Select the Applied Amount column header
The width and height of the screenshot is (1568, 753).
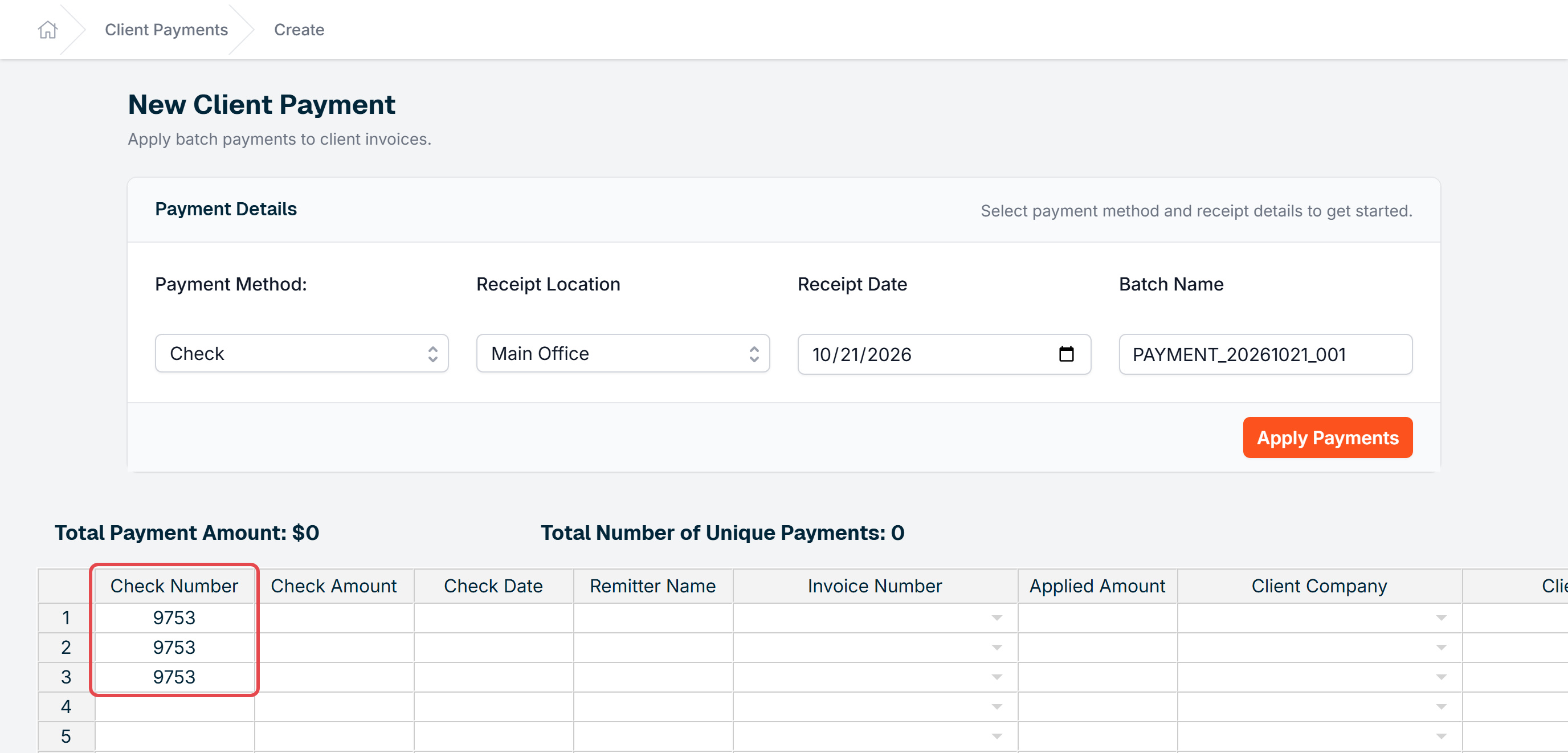[1097, 586]
